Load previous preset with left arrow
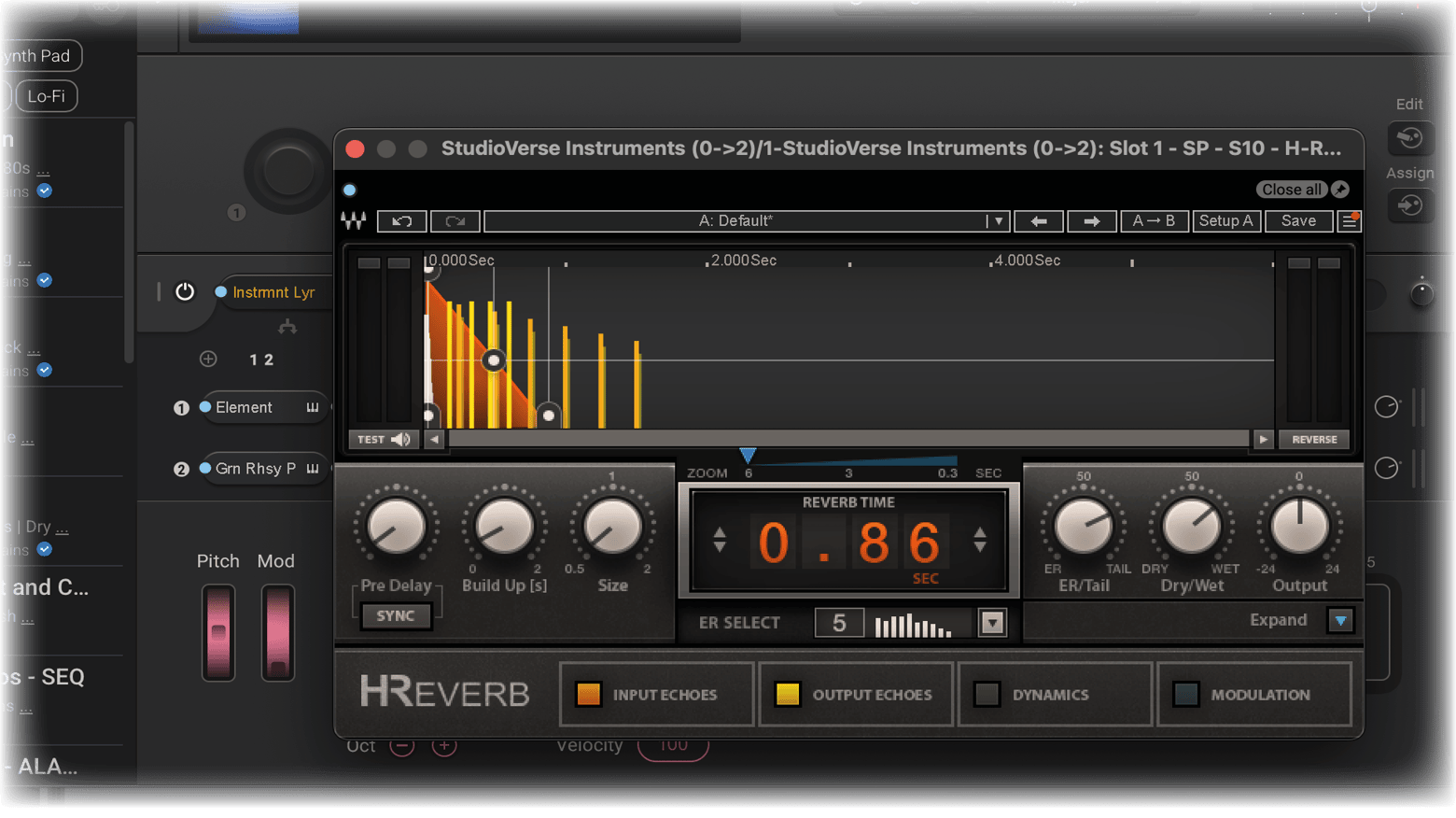Screen dimensions: 1456x818 point(1038,221)
